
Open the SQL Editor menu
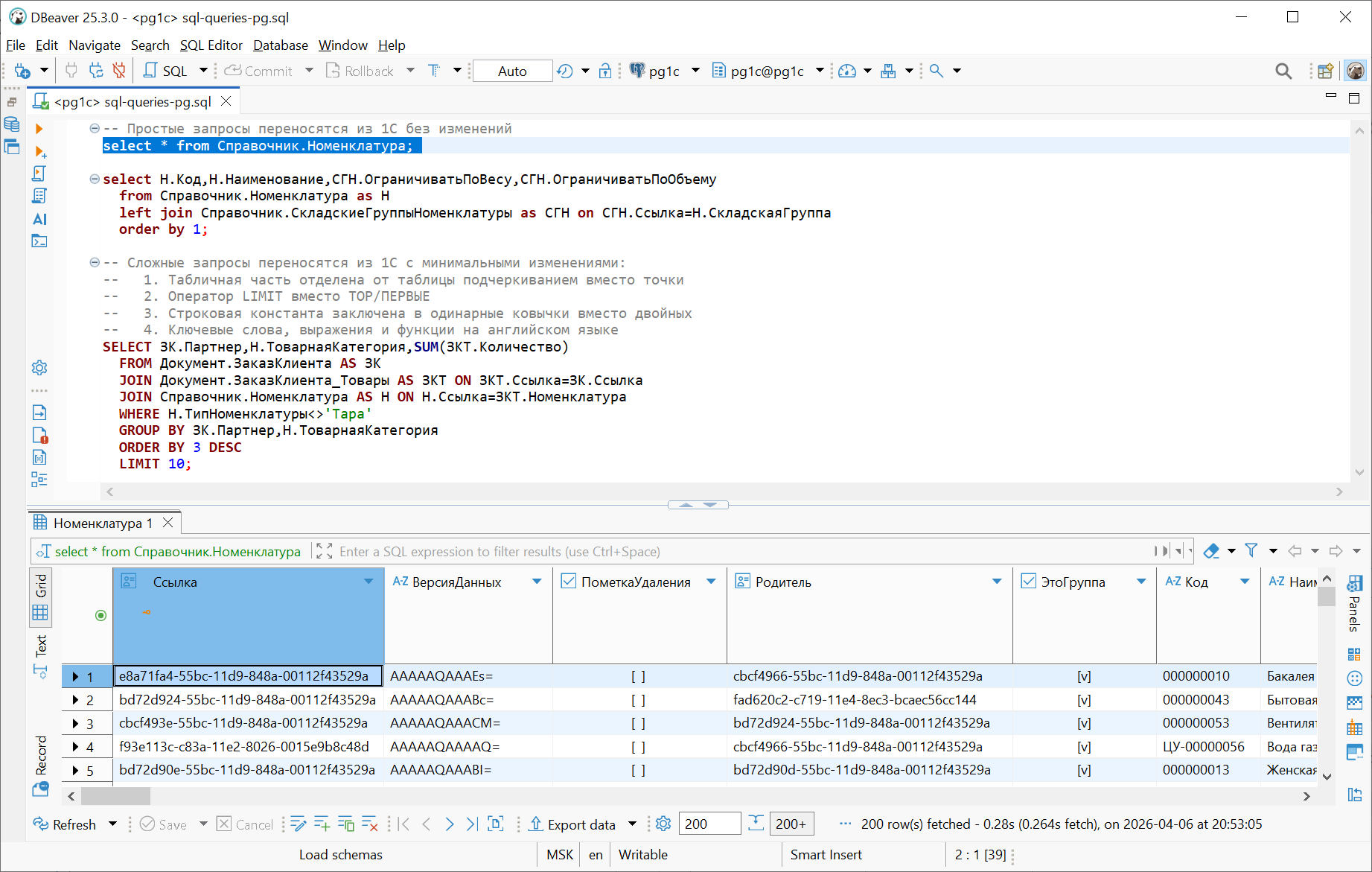click(211, 45)
